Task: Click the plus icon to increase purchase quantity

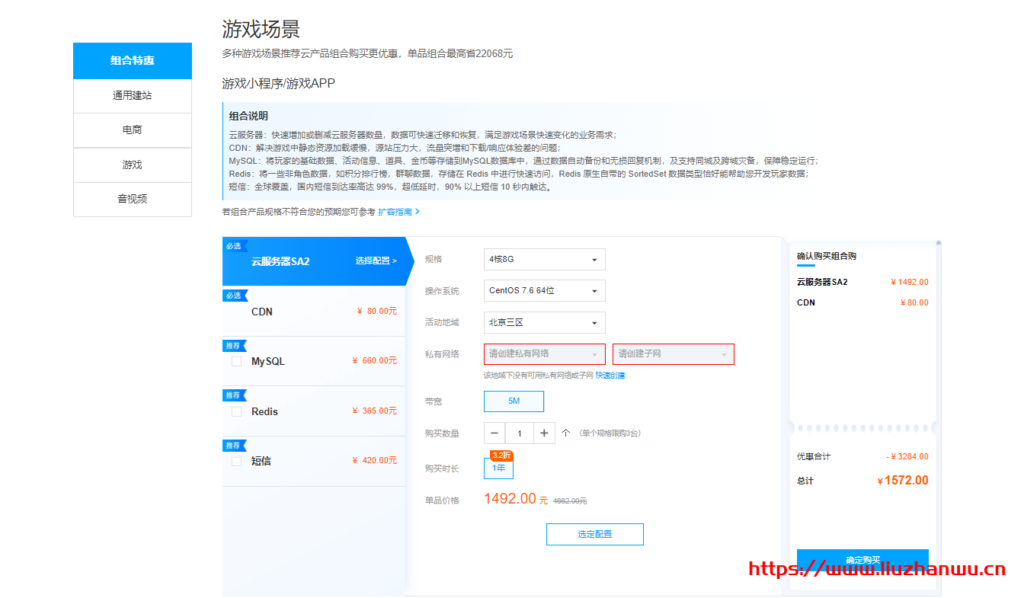Action: coord(543,432)
